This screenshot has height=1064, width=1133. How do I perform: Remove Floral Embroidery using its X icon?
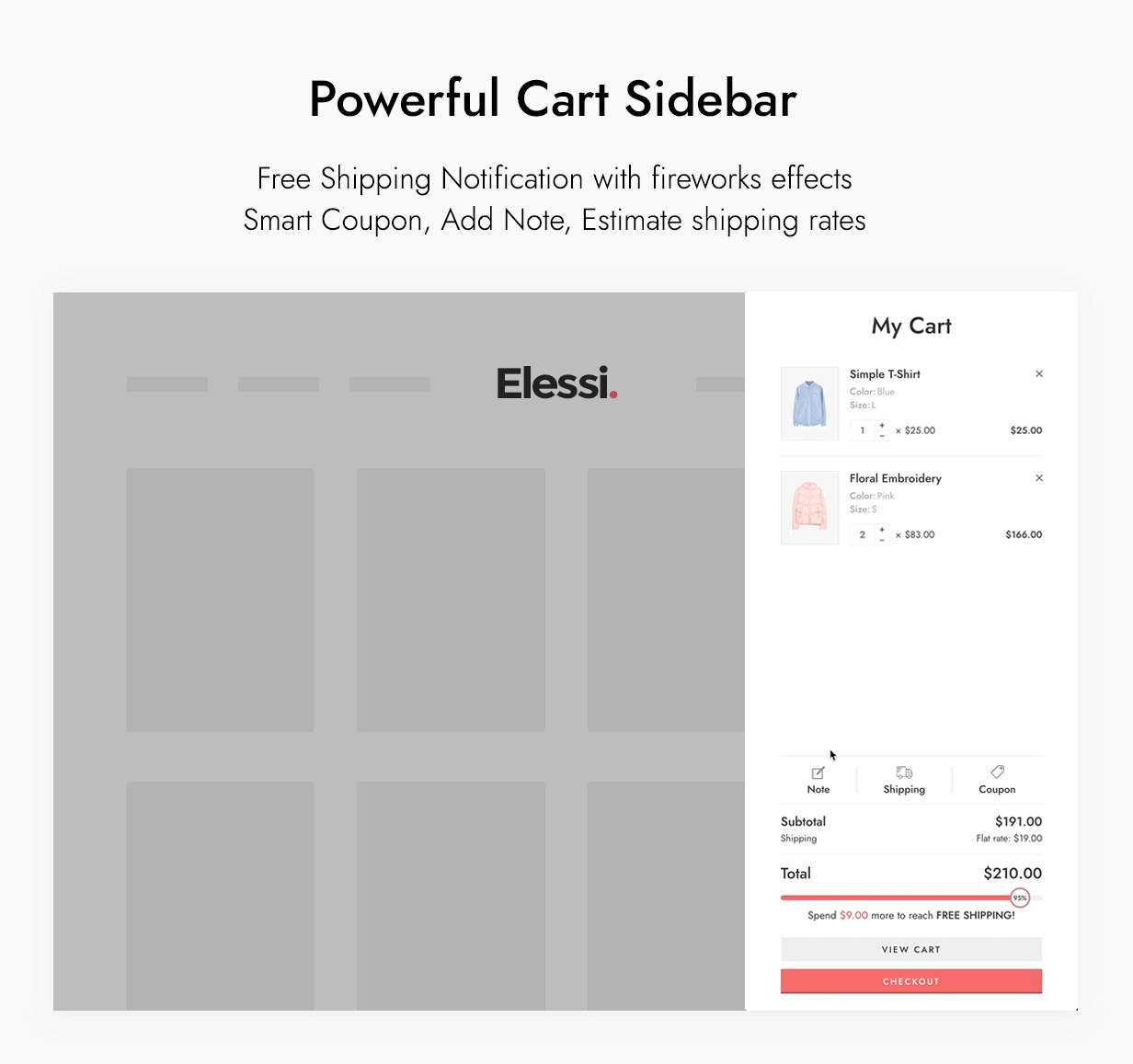tap(1039, 478)
